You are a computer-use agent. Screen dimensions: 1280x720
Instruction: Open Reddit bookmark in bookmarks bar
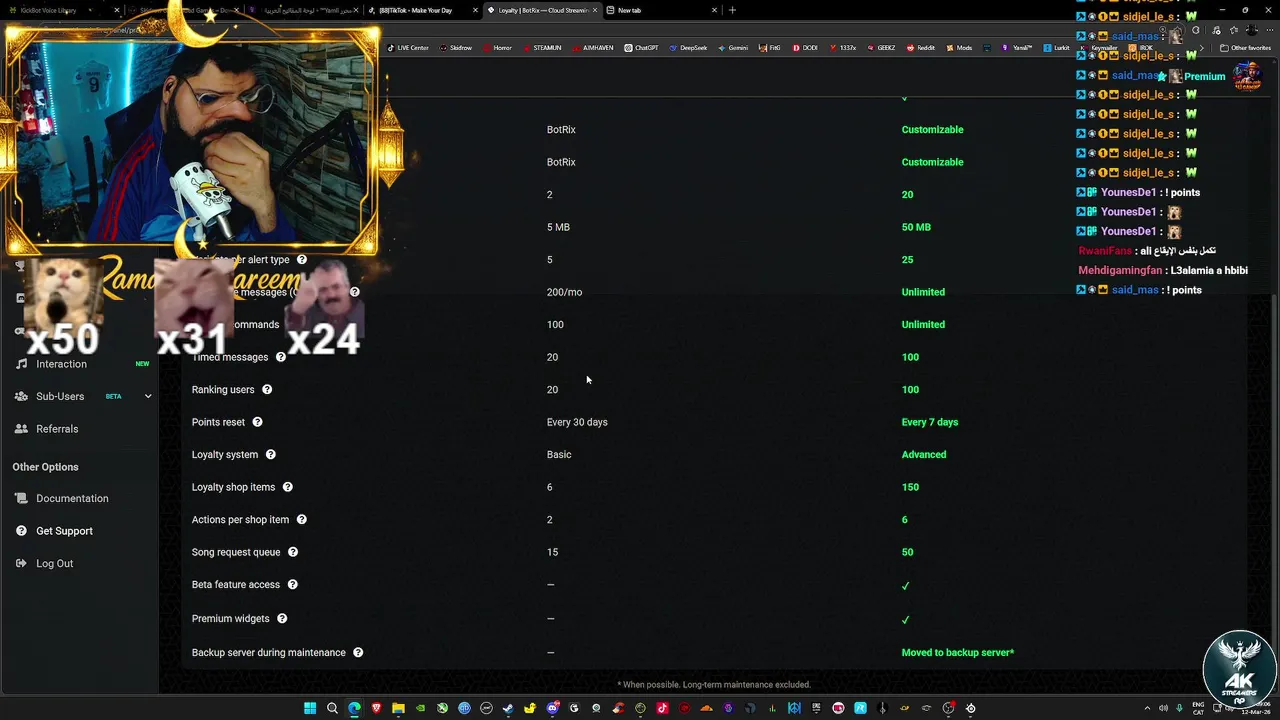pos(921,48)
